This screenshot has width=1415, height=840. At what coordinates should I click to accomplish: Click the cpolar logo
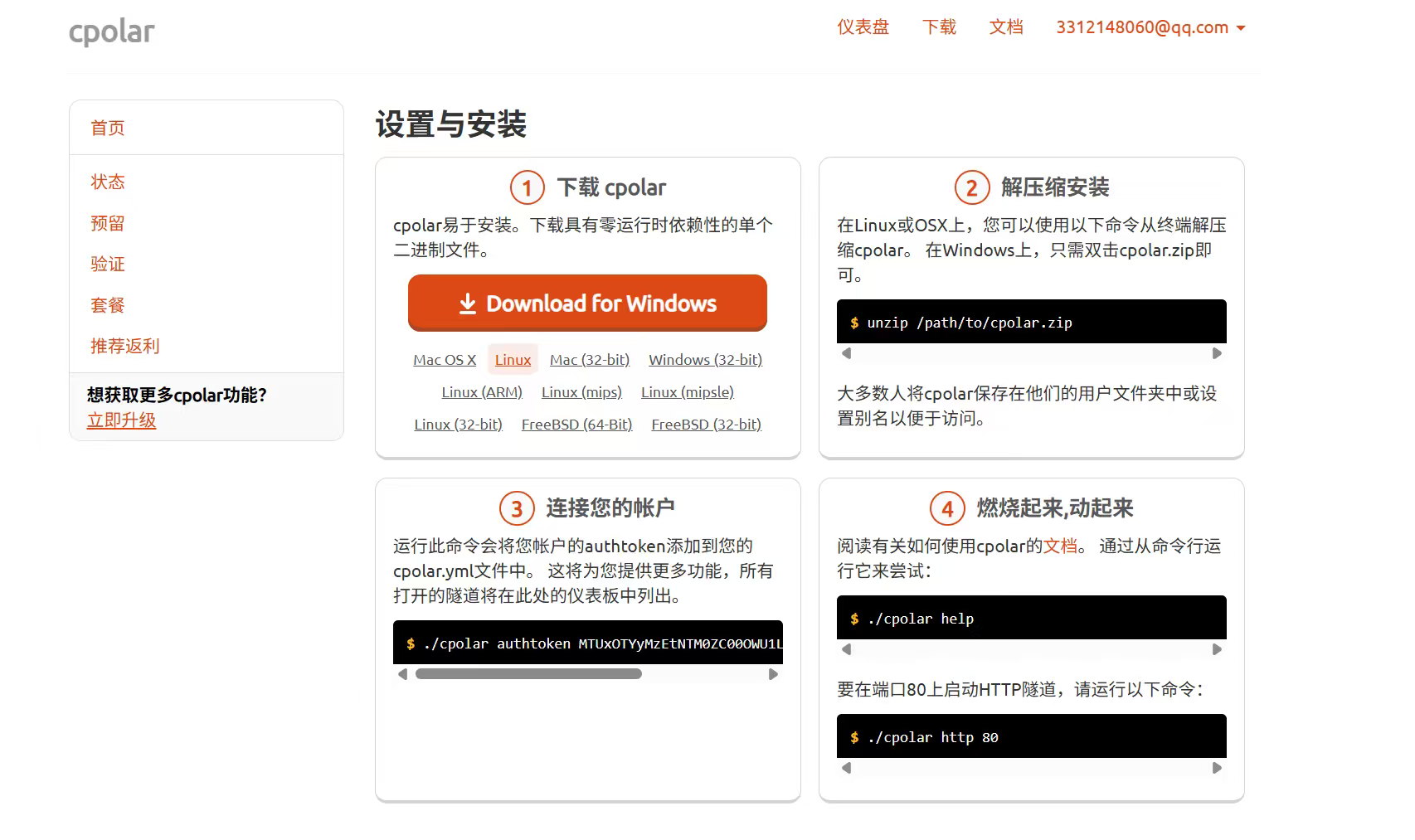(111, 32)
